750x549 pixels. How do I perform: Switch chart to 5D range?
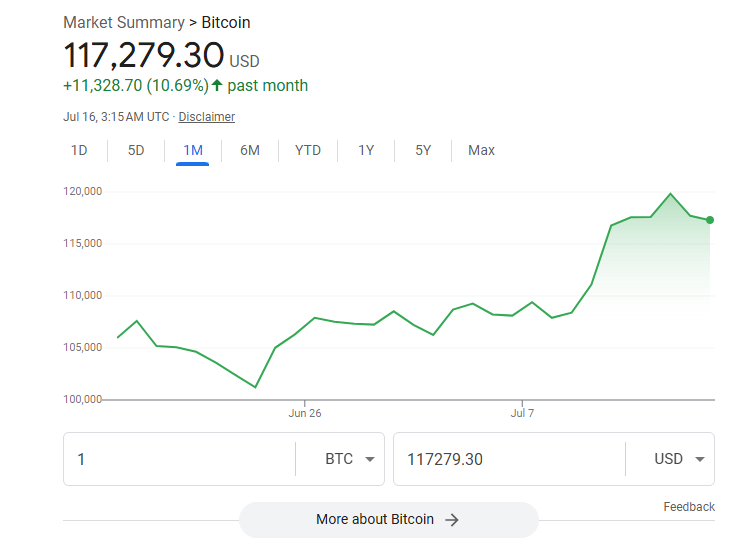[x=136, y=151]
